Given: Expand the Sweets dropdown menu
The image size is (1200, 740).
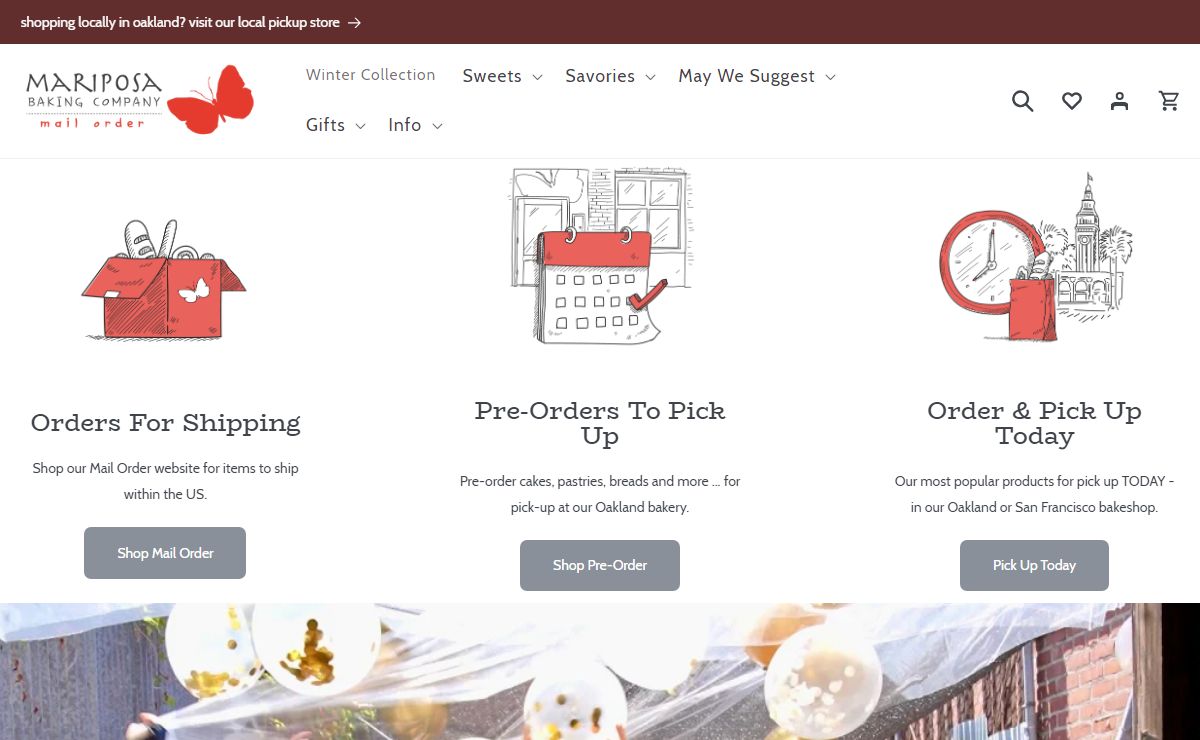Looking at the screenshot, I should [502, 76].
